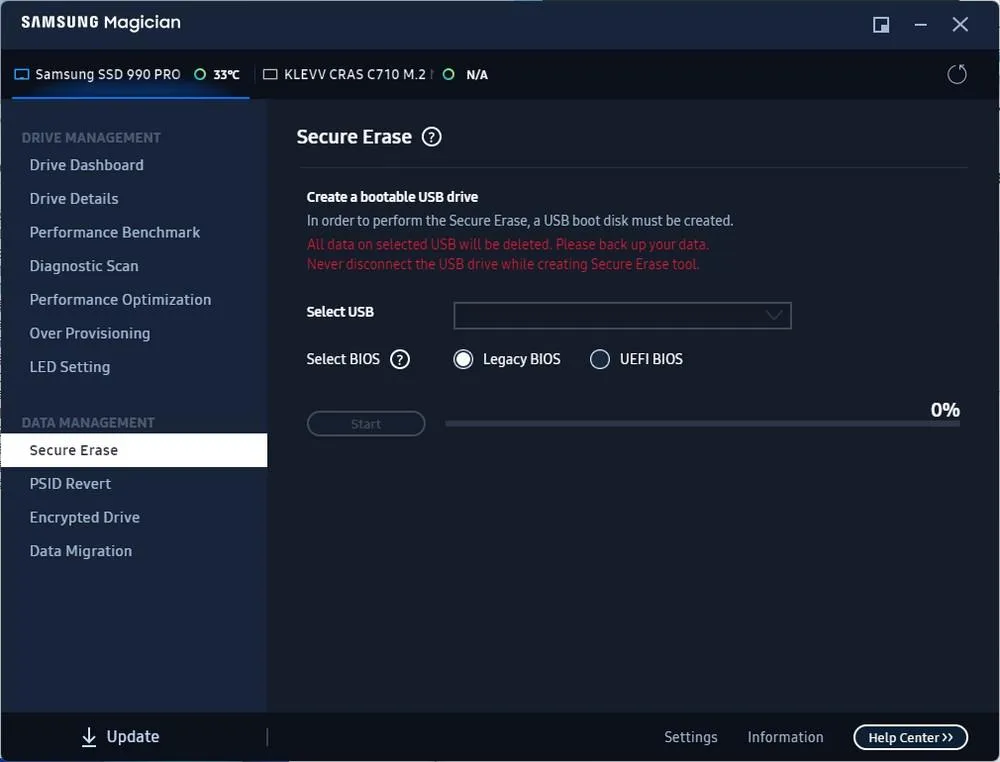Click the 33°C temperature reading
The width and height of the screenshot is (1000, 762).
[x=226, y=75]
